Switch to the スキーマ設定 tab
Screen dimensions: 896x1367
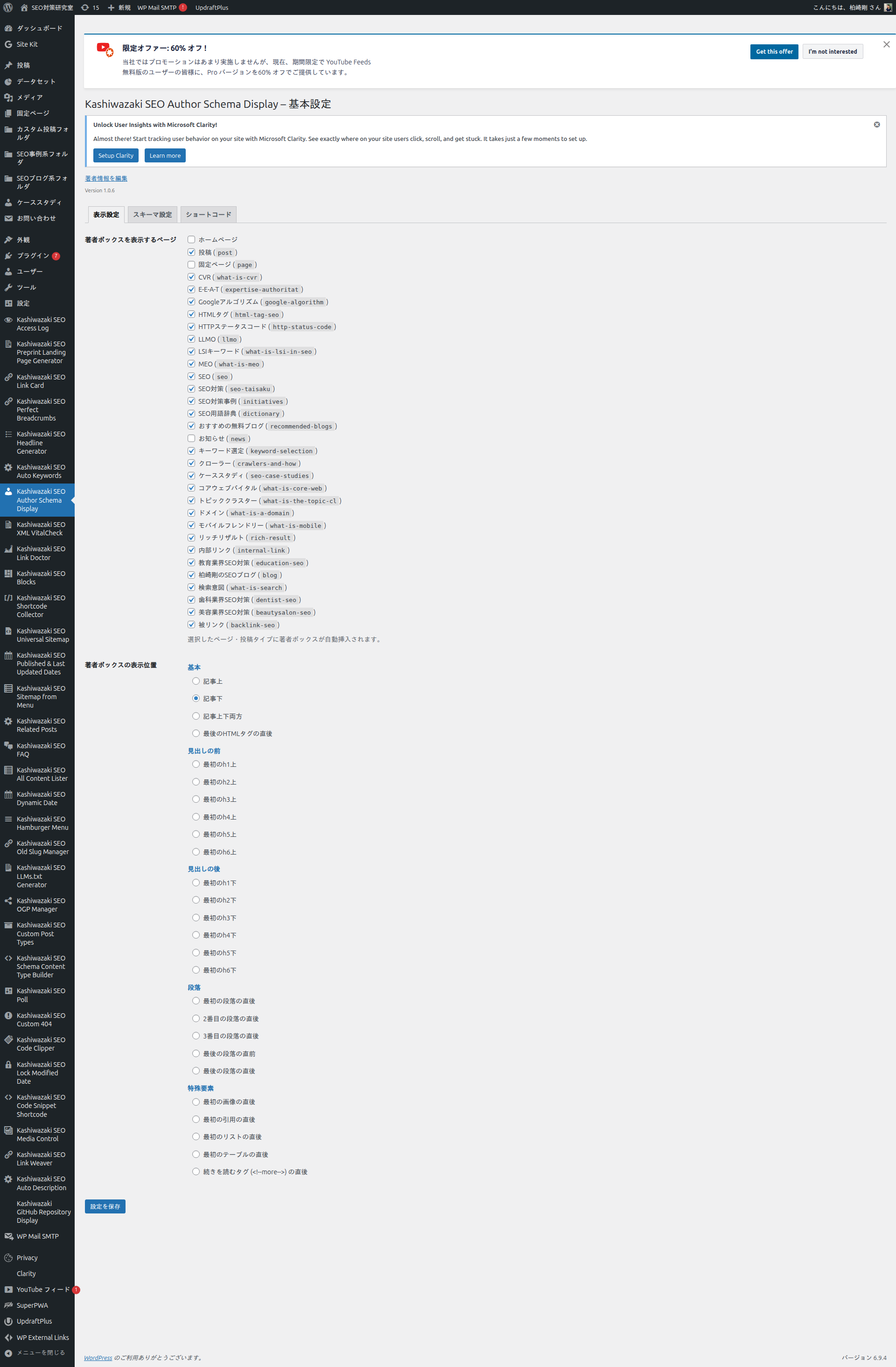click(x=152, y=215)
